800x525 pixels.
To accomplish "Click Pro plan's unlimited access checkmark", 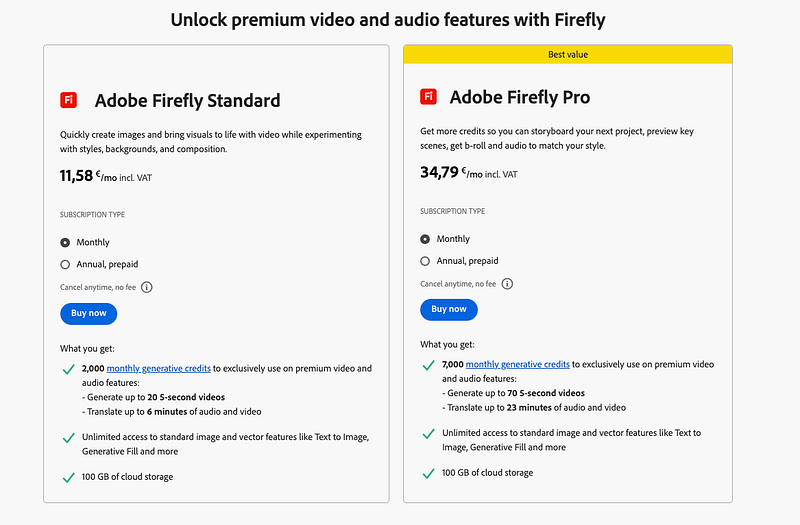I will (x=428, y=433).
